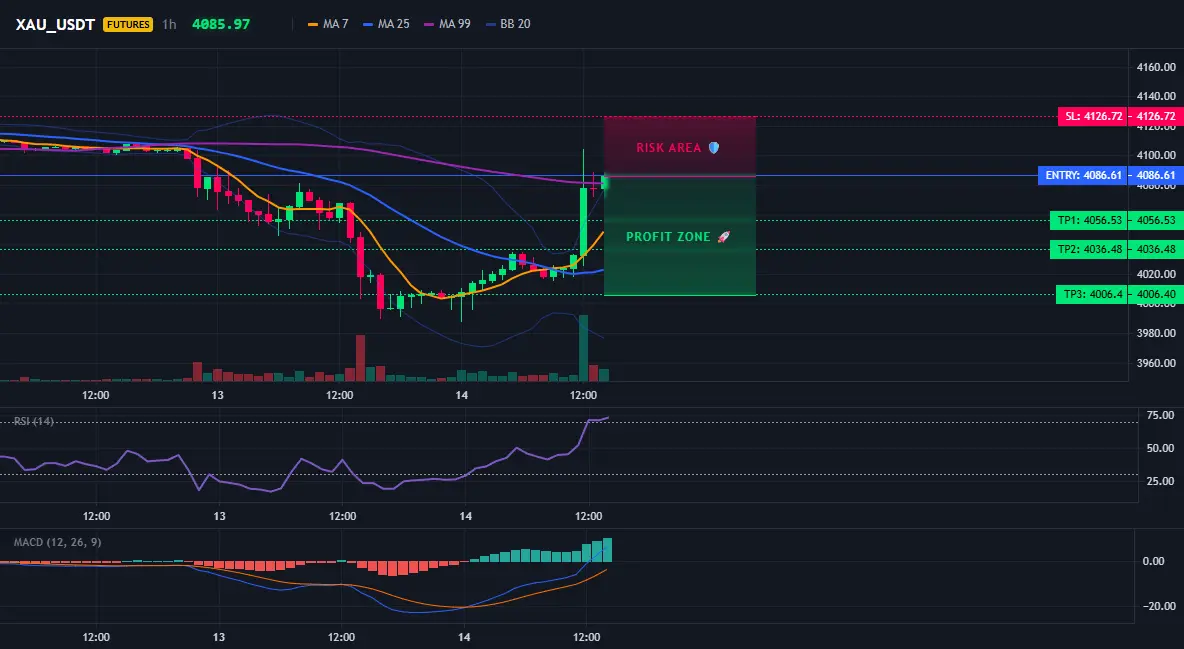Toggle the MA 7 legend entry
This screenshot has height=649, width=1184.
[328, 24]
